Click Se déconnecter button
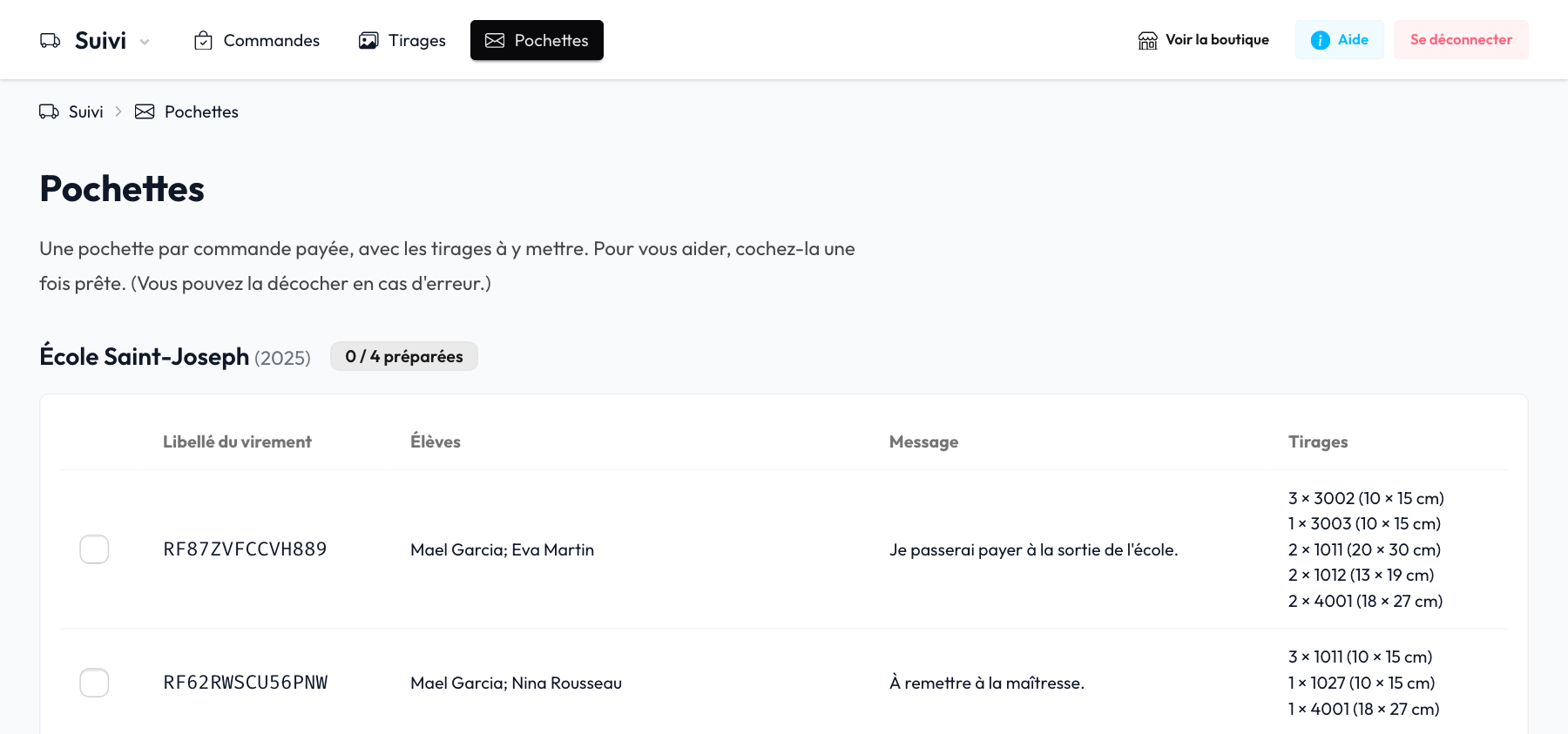Viewport: 1568px width, 734px height. click(1462, 40)
